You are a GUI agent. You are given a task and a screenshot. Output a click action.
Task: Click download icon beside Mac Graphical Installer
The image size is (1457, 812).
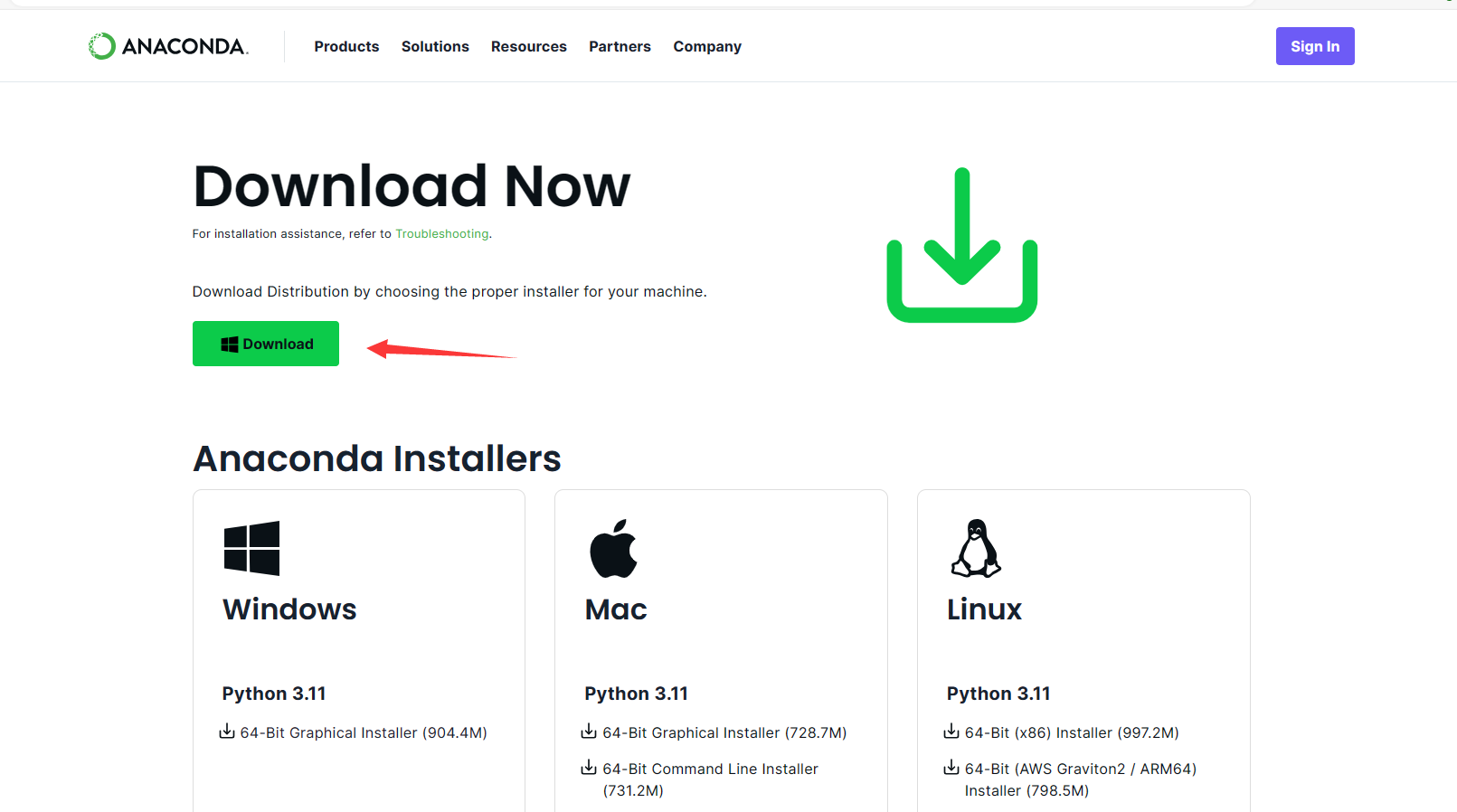pos(589,732)
